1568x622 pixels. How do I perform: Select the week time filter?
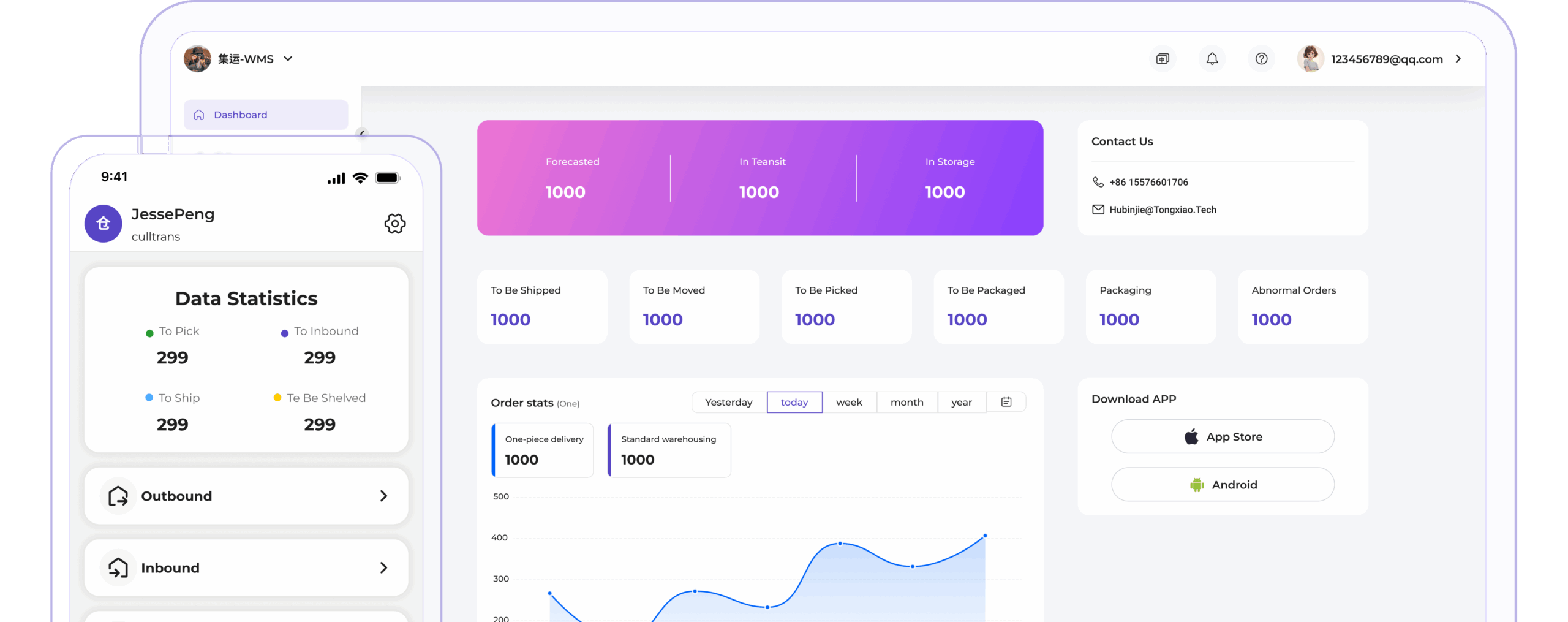tap(849, 402)
